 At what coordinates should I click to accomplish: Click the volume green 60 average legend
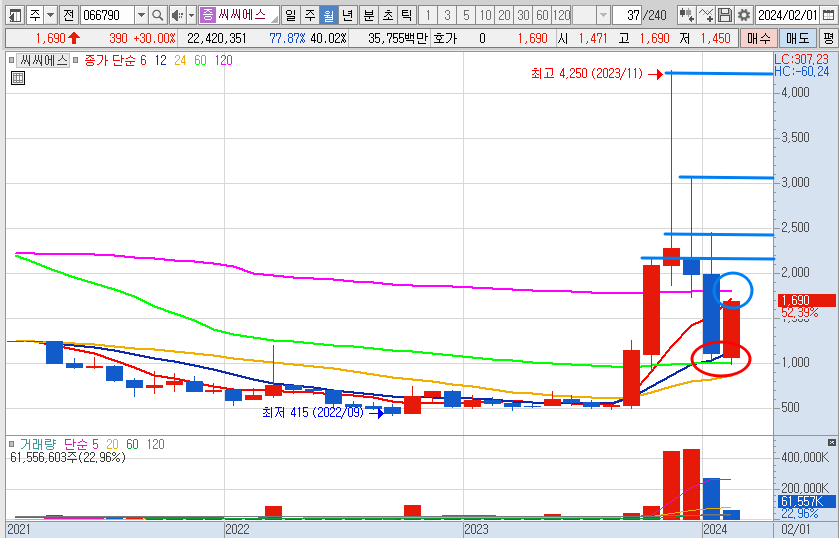(x=132, y=444)
